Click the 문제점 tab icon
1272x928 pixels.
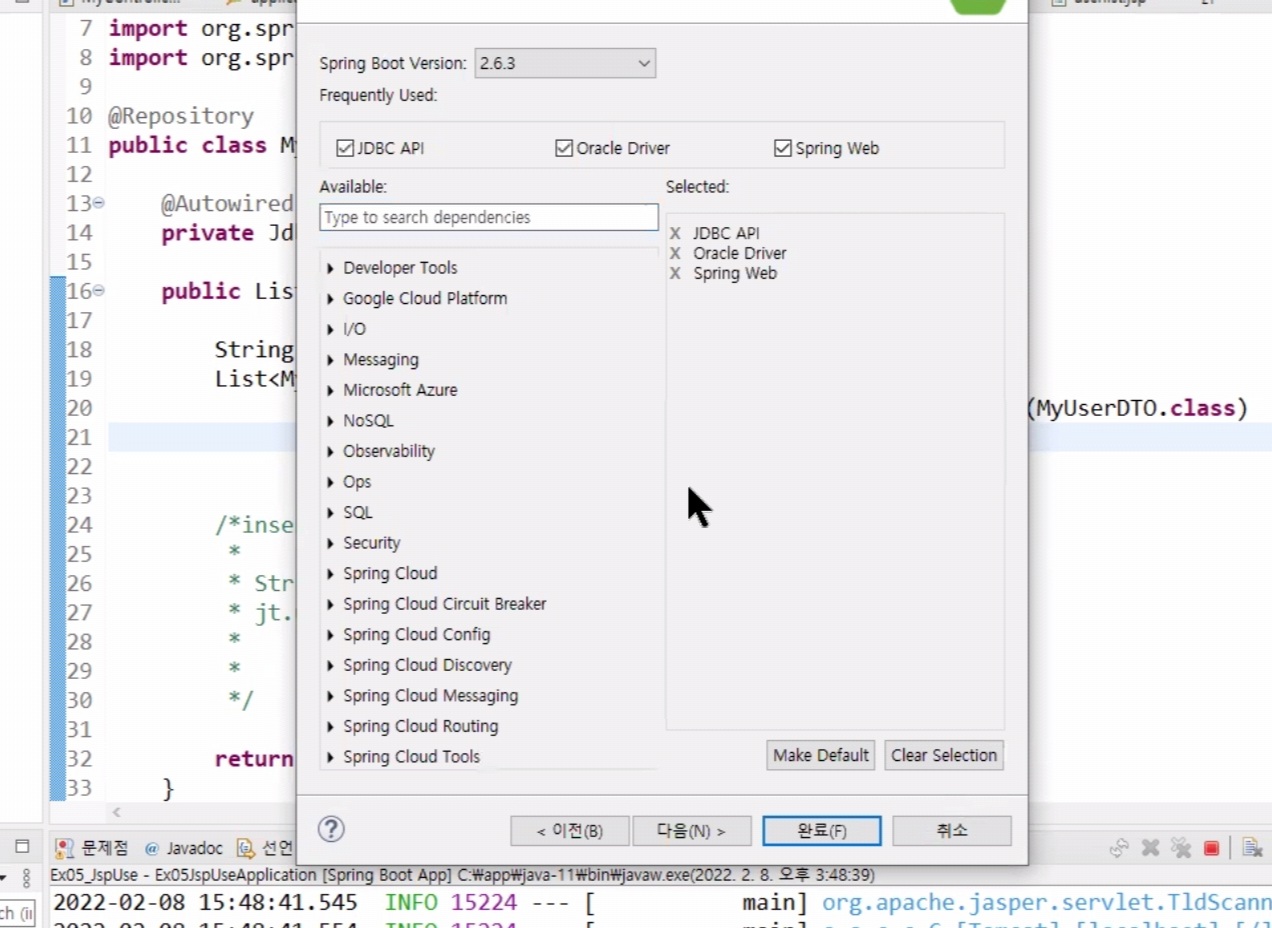point(65,848)
